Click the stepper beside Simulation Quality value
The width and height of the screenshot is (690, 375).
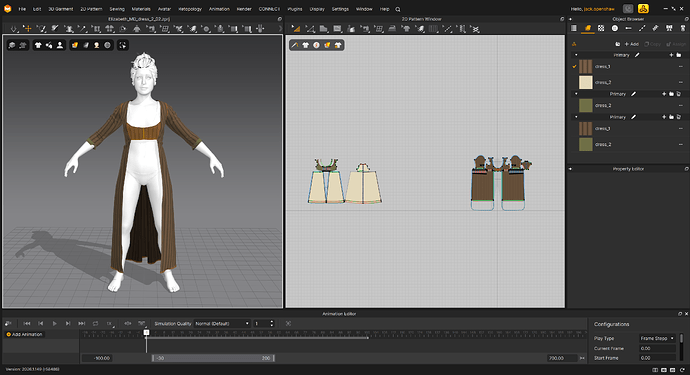point(272,324)
